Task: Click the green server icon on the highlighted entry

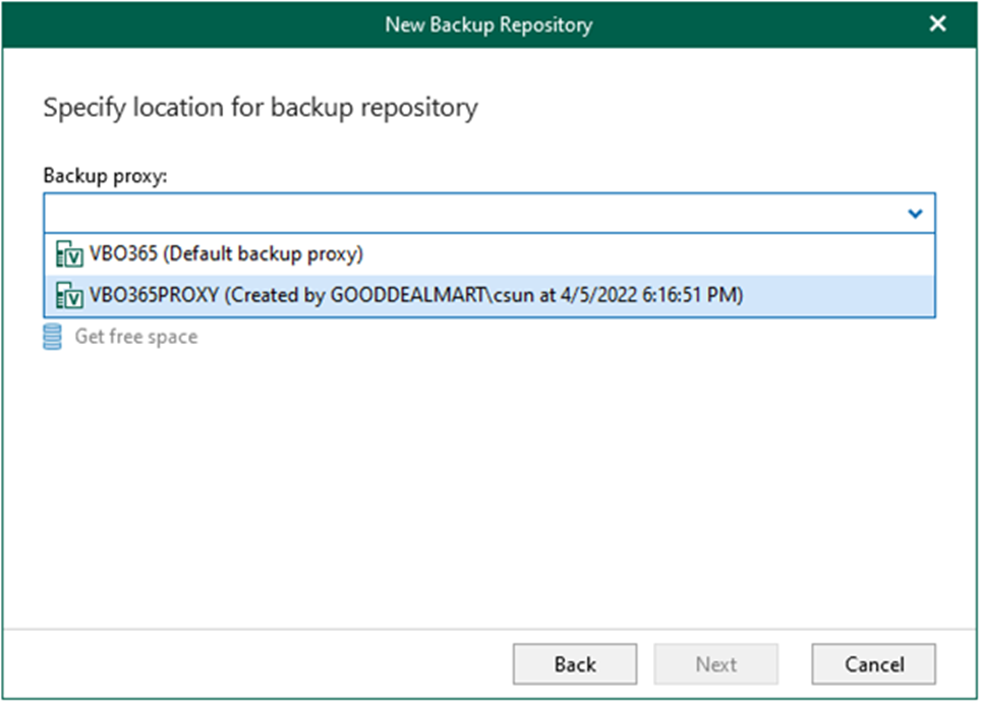Action: pyautogui.click(x=70, y=295)
